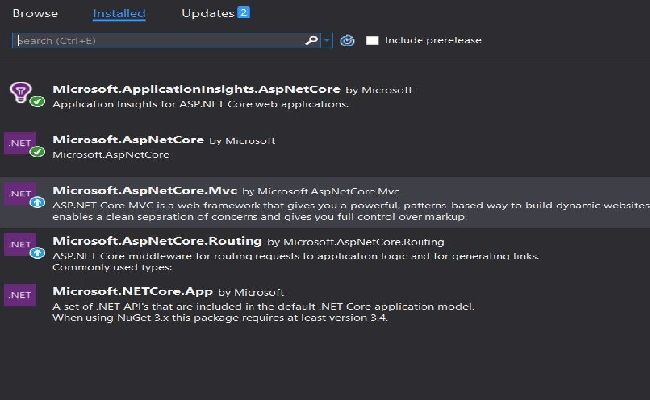
Task: Click the .NET icon of Microsoft.AspNetCore
Action: coord(19,143)
